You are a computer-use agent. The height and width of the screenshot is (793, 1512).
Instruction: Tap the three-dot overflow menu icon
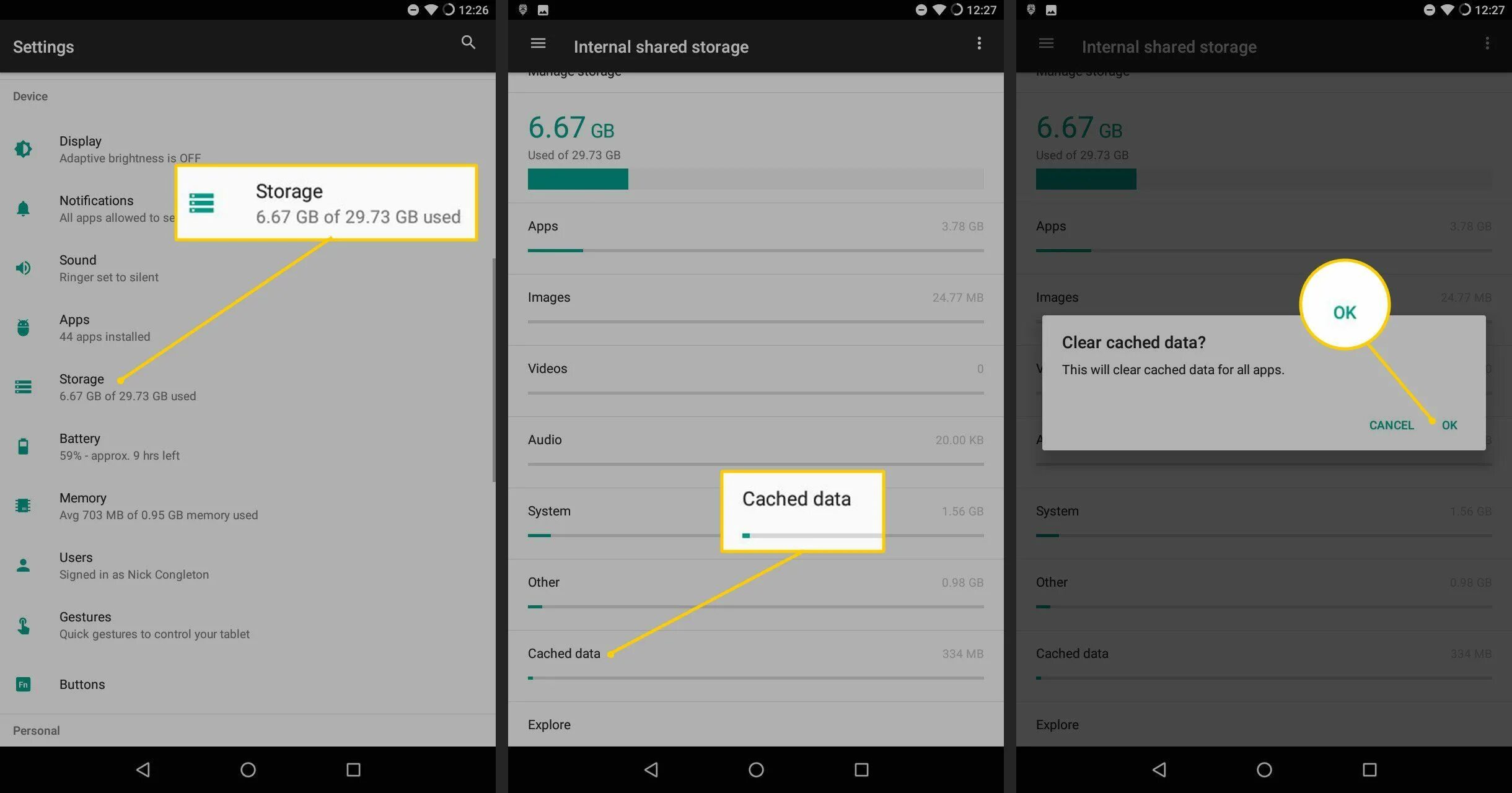[979, 43]
